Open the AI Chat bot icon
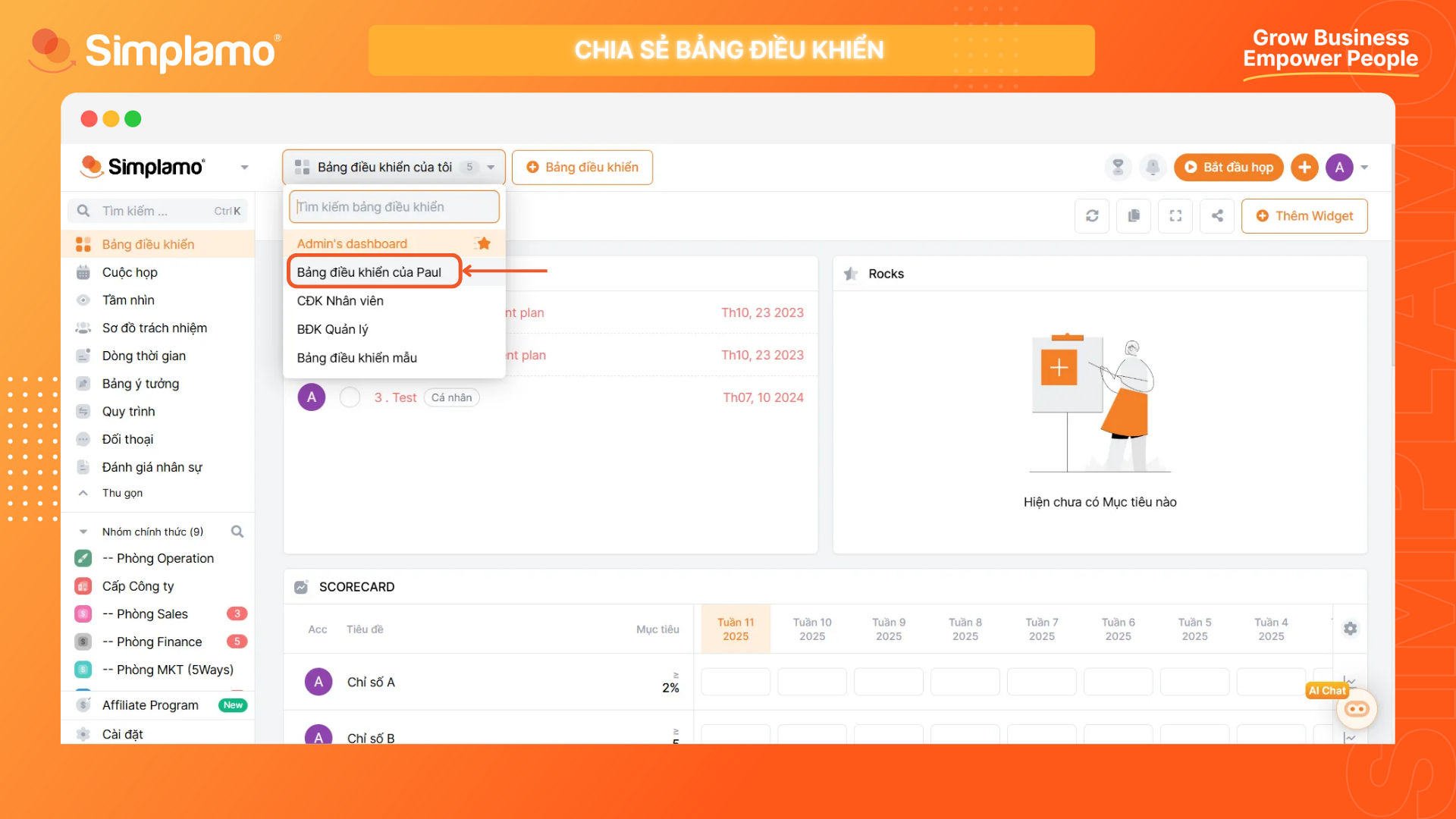The image size is (1456, 819). pyautogui.click(x=1357, y=709)
